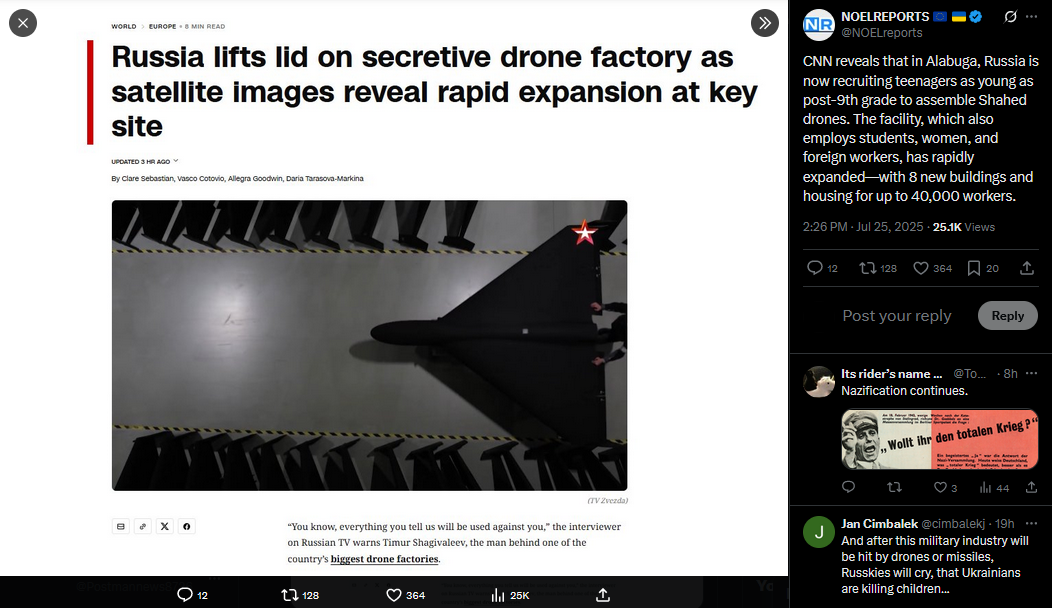
Task: Open the NOELREPORTS profile avatar
Action: [819, 25]
